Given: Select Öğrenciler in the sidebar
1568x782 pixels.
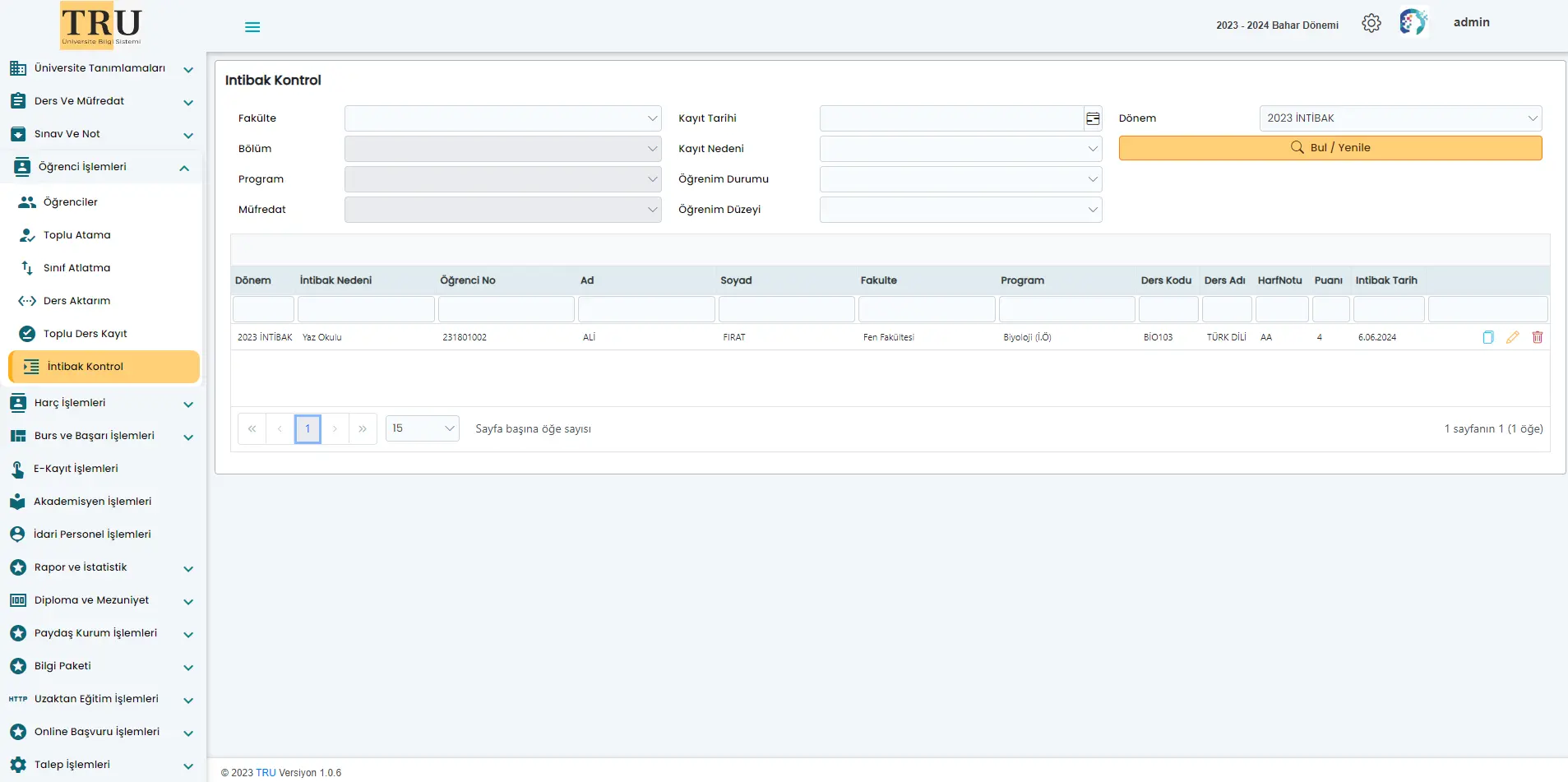Looking at the screenshot, I should point(70,202).
